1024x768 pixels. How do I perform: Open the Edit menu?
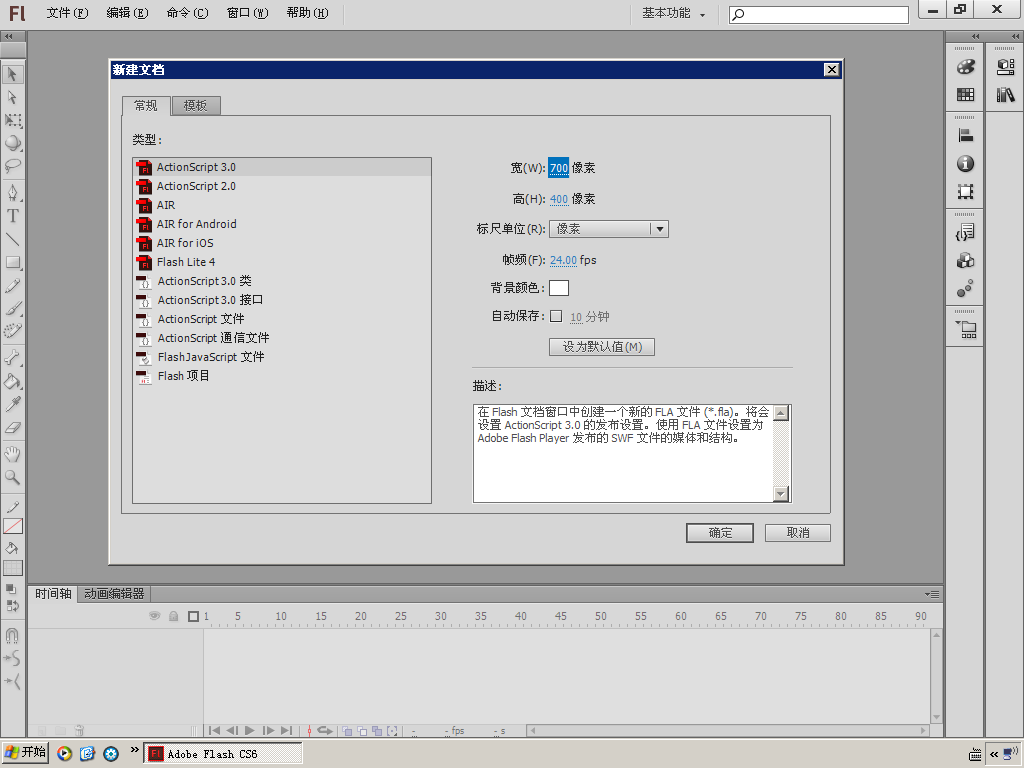pyautogui.click(x=127, y=13)
